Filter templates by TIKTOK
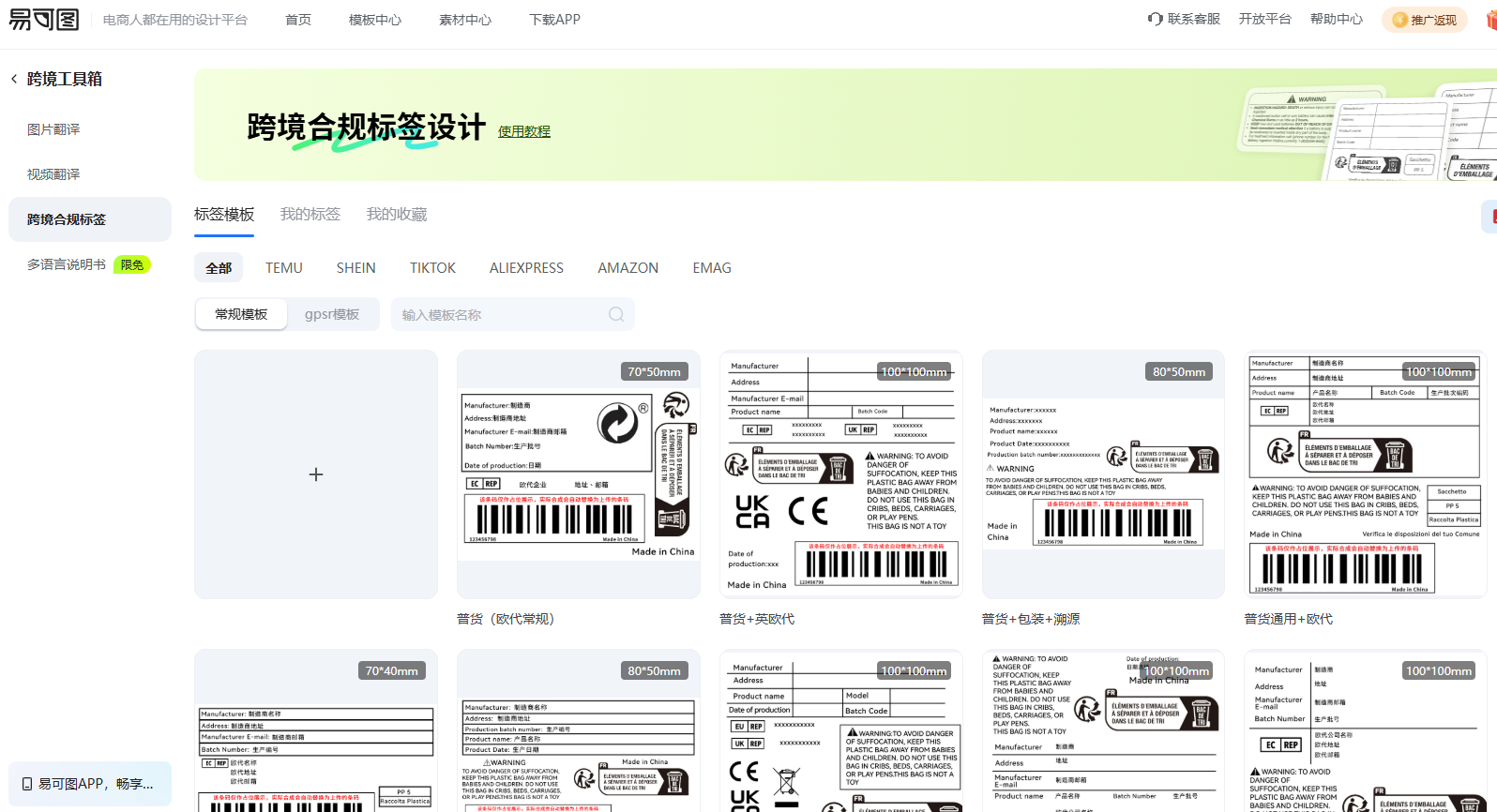This screenshot has height=812, width=1497. (x=432, y=268)
